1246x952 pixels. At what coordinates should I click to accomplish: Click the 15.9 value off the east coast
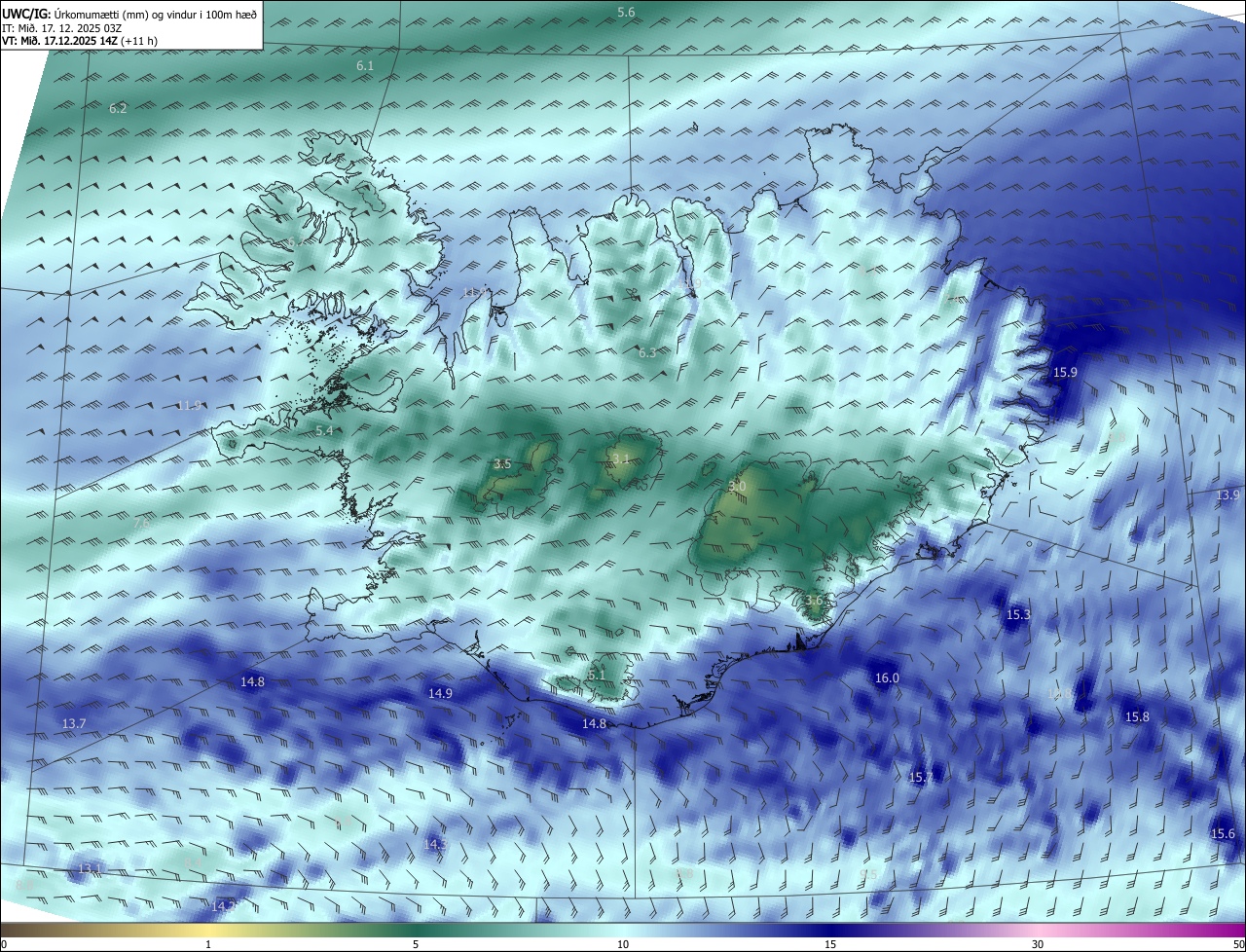tap(1066, 372)
